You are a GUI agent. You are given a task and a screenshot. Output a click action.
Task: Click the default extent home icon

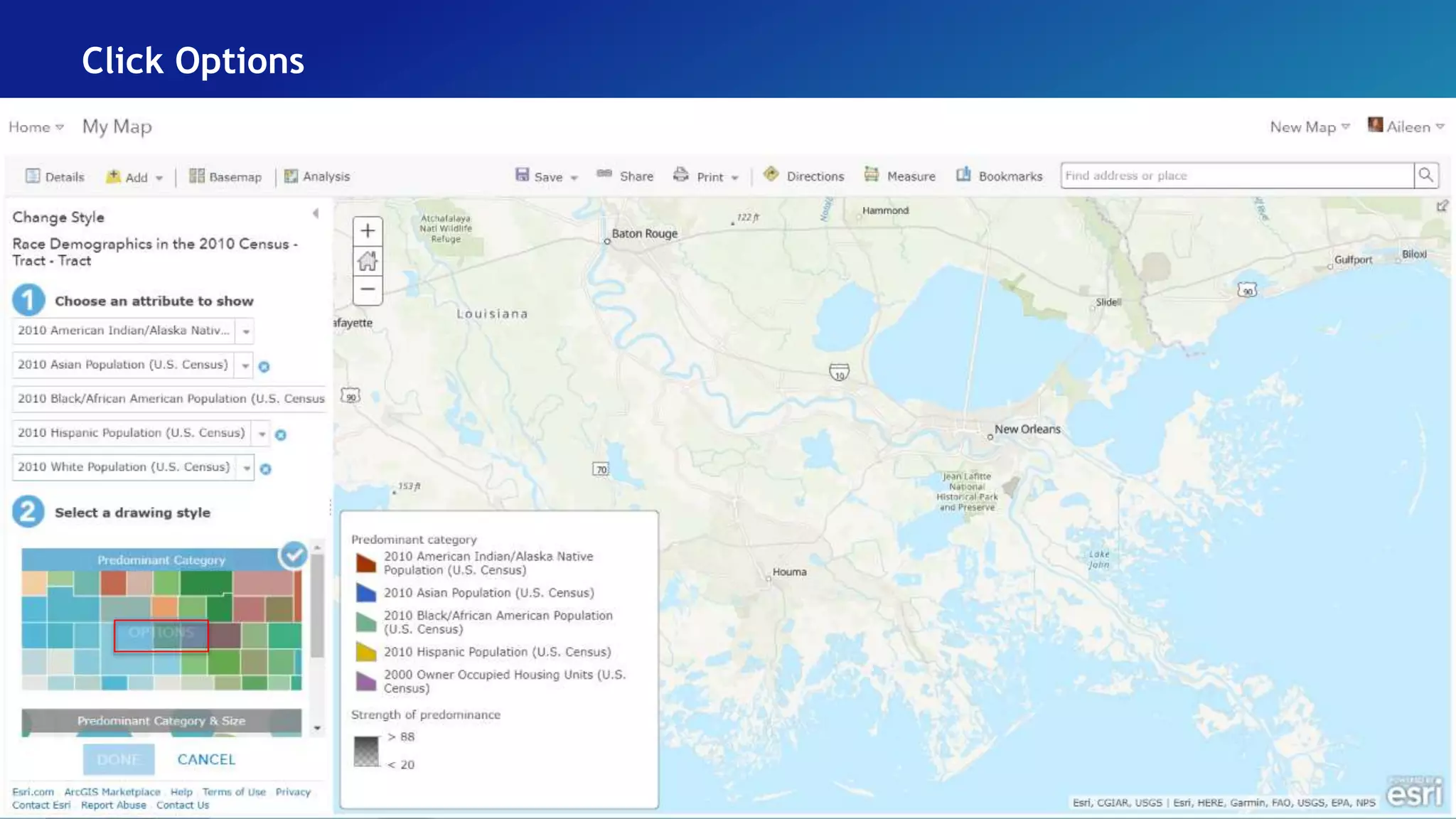coord(368,261)
